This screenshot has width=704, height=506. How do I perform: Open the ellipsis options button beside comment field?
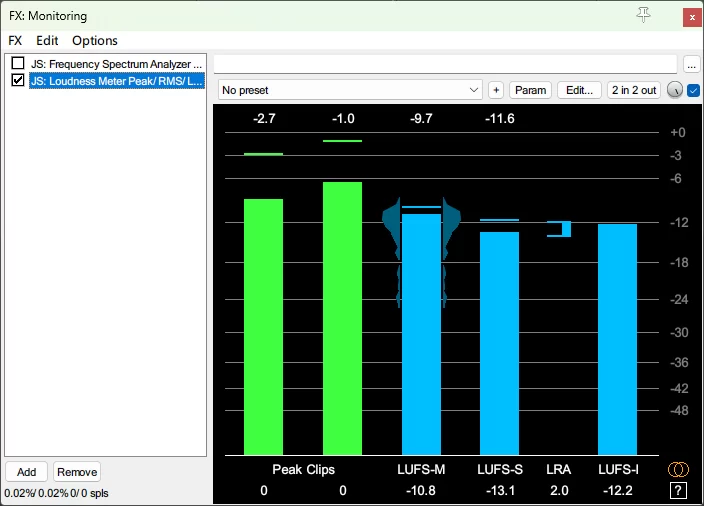click(x=691, y=65)
